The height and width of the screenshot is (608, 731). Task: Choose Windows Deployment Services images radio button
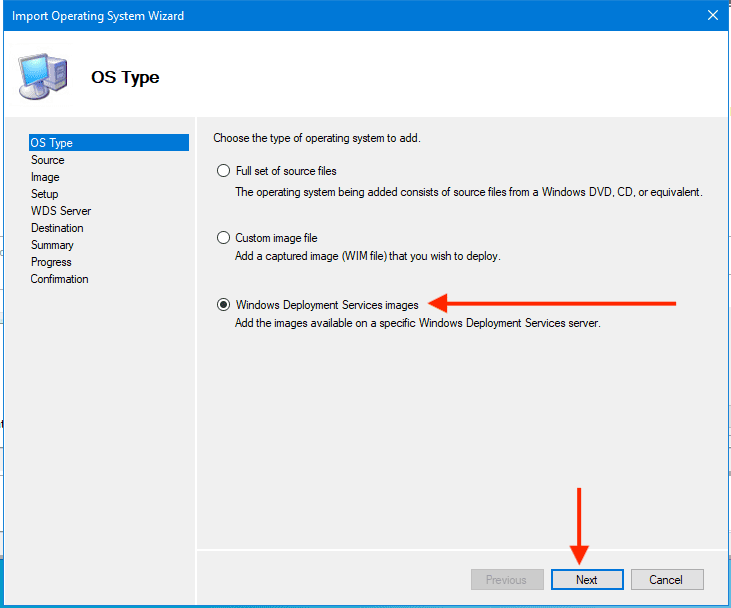(x=223, y=305)
